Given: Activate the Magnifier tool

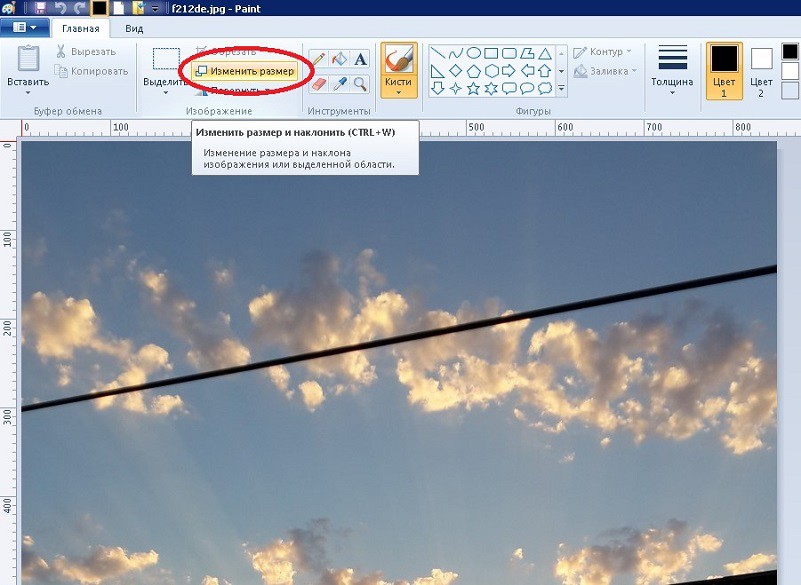Looking at the screenshot, I should 360,84.
